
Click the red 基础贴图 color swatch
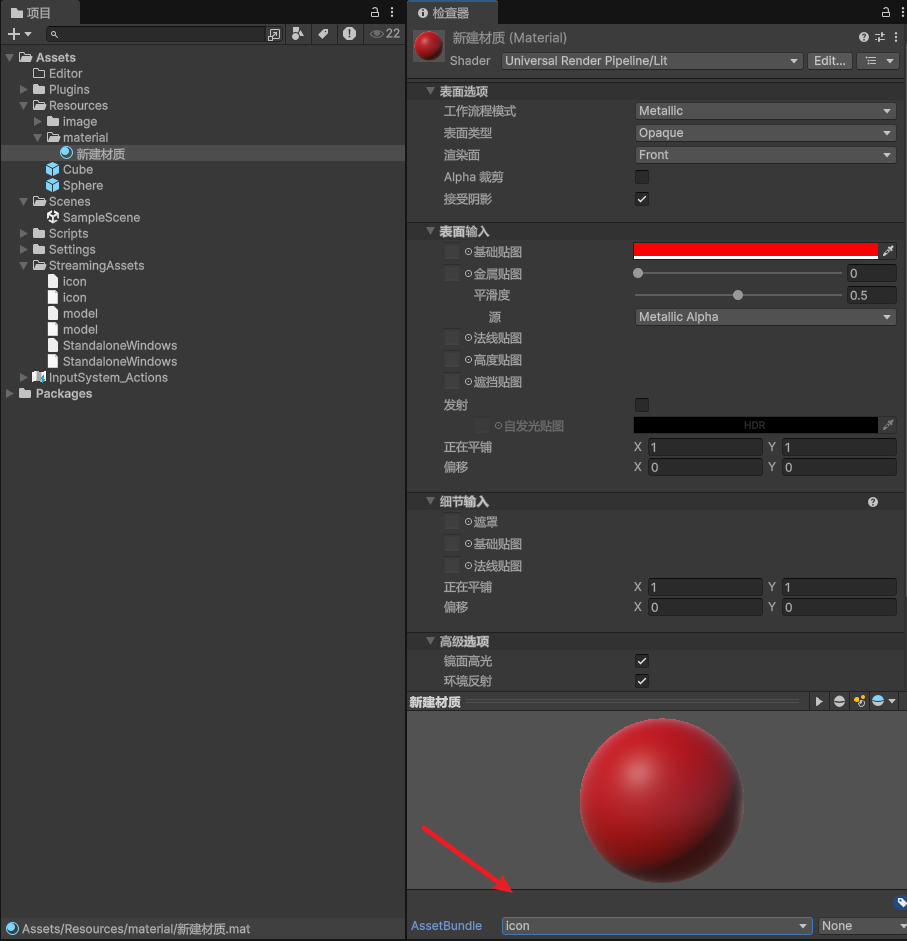(x=754, y=251)
